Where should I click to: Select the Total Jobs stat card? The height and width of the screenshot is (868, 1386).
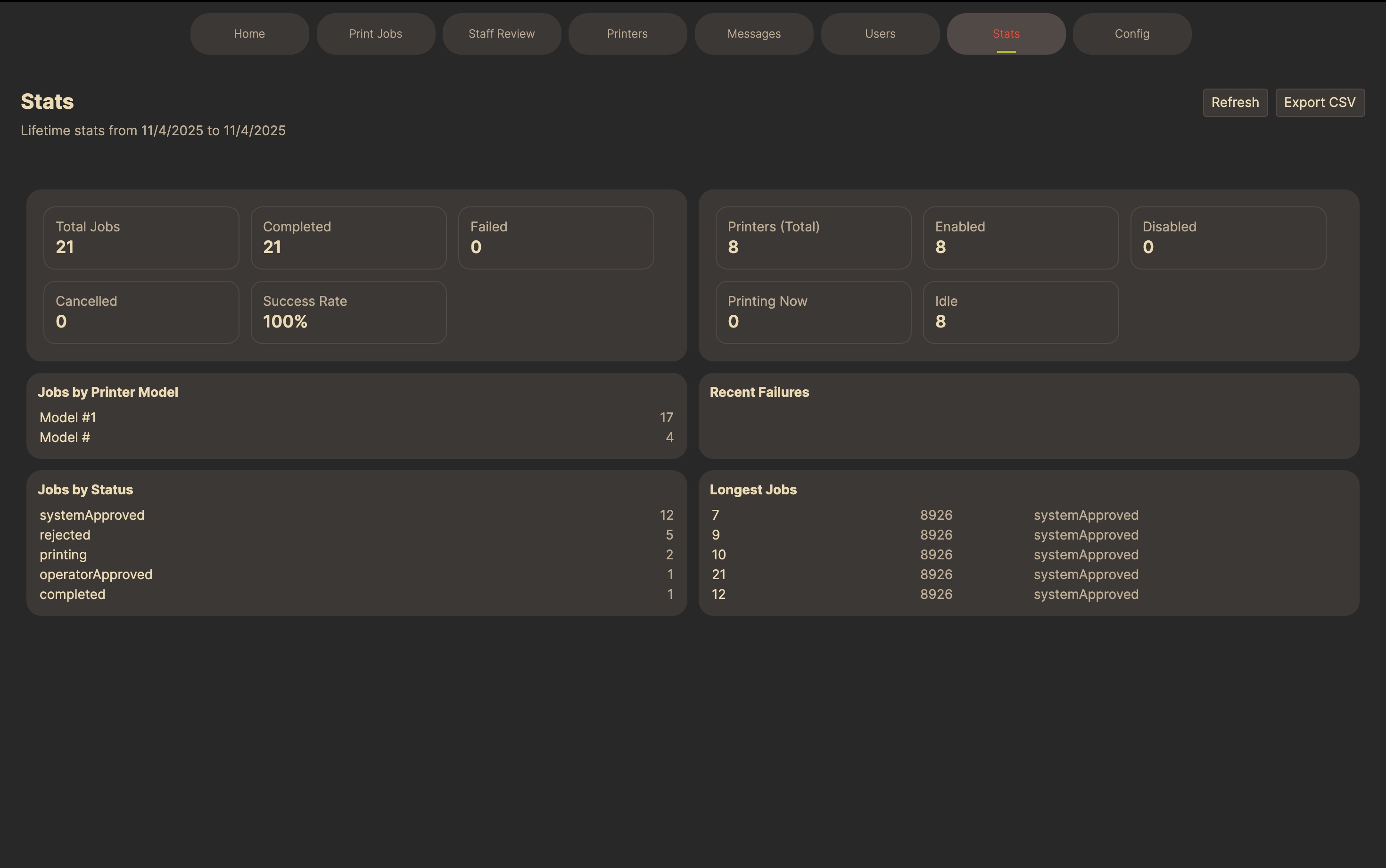(x=141, y=237)
